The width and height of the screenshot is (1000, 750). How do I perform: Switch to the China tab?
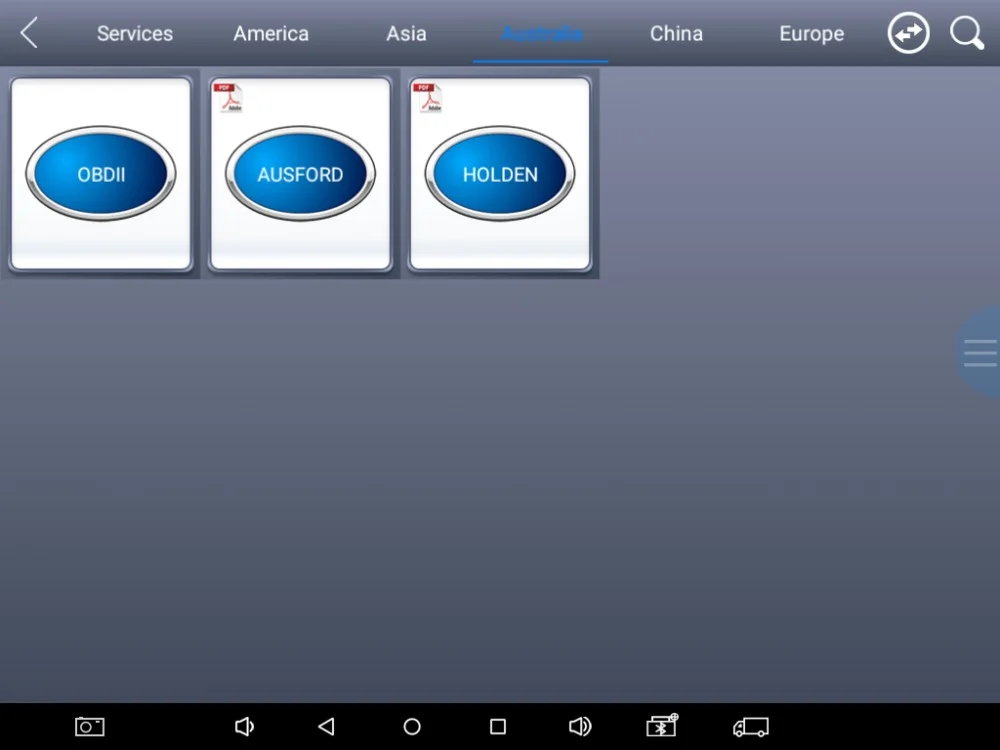676,33
